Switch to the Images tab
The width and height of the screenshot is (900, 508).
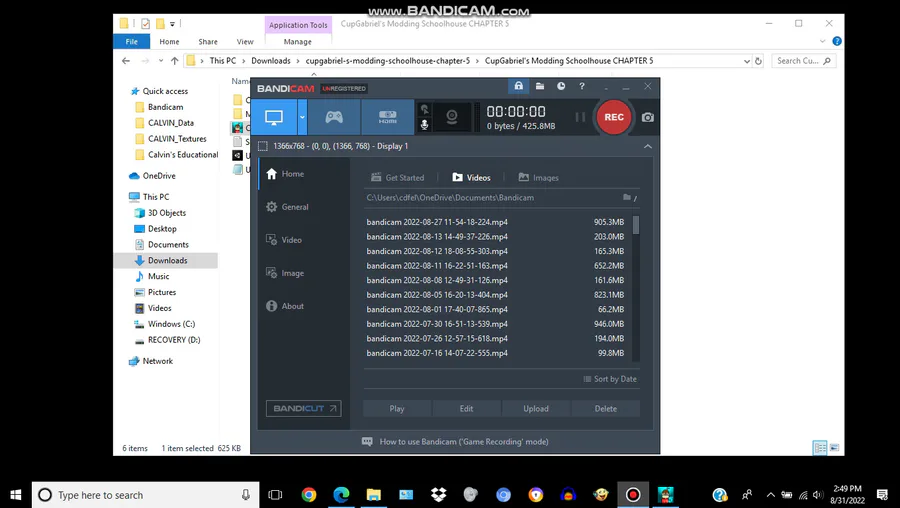click(x=538, y=178)
